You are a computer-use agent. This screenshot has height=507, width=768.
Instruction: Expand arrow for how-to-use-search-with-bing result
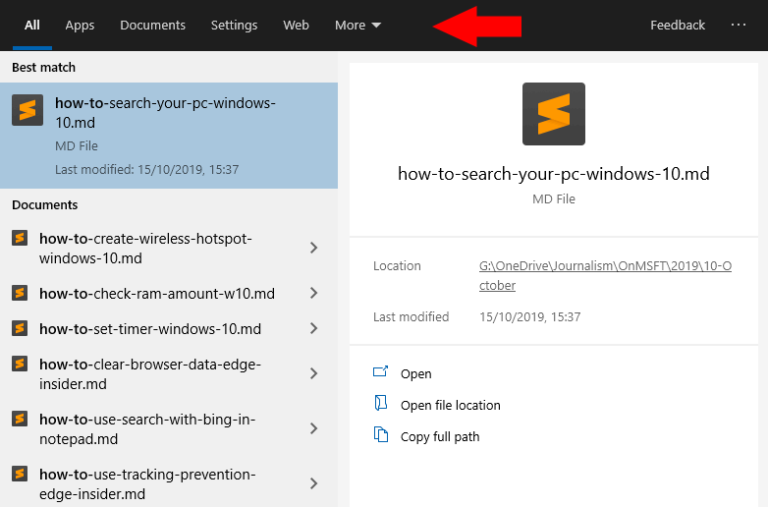point(313,429)
